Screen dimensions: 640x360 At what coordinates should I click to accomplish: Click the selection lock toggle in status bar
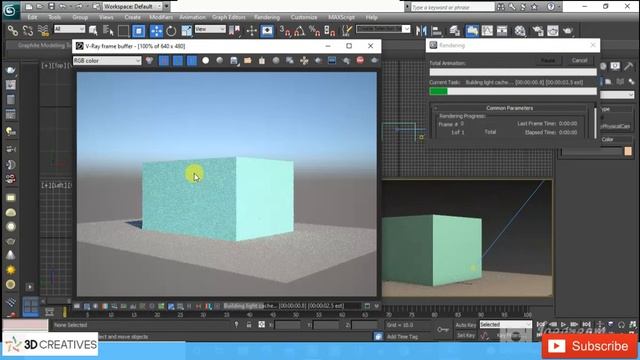coord(249,324)
